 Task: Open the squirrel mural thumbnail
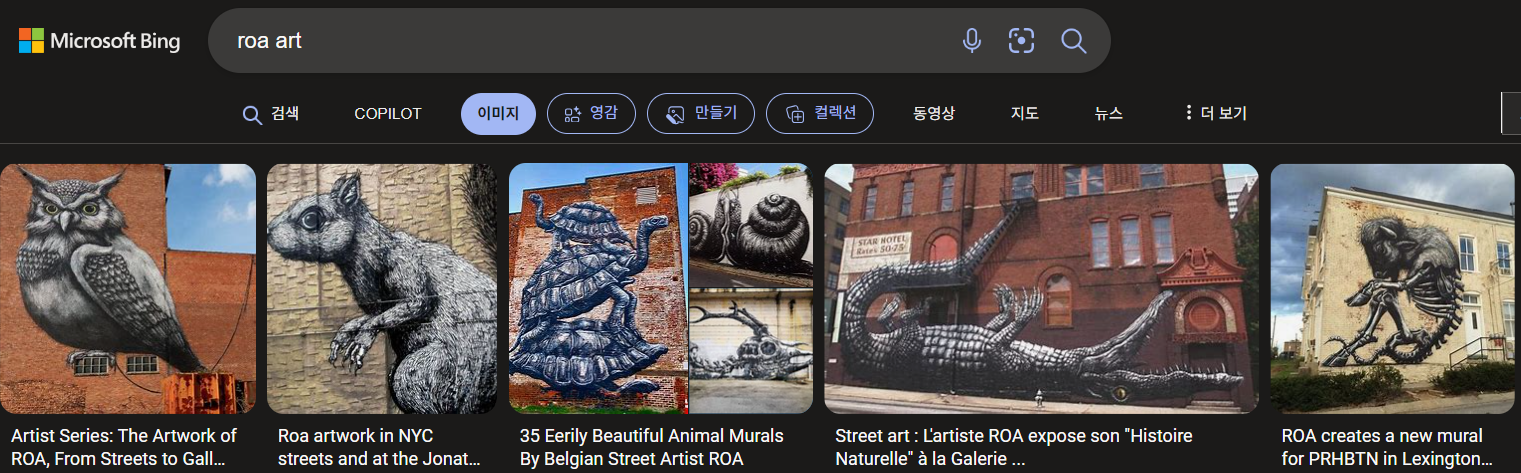(382, 289)
